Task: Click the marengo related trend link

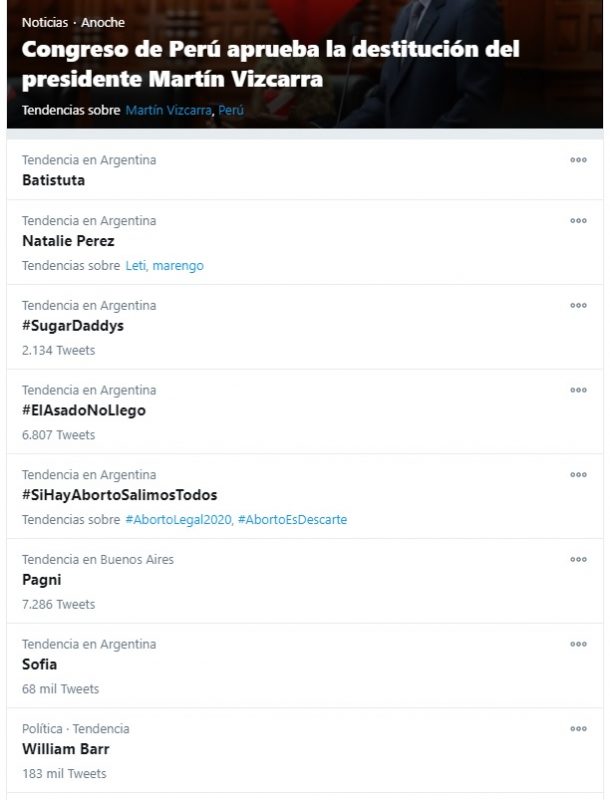Action: click(x=178, y=265)
